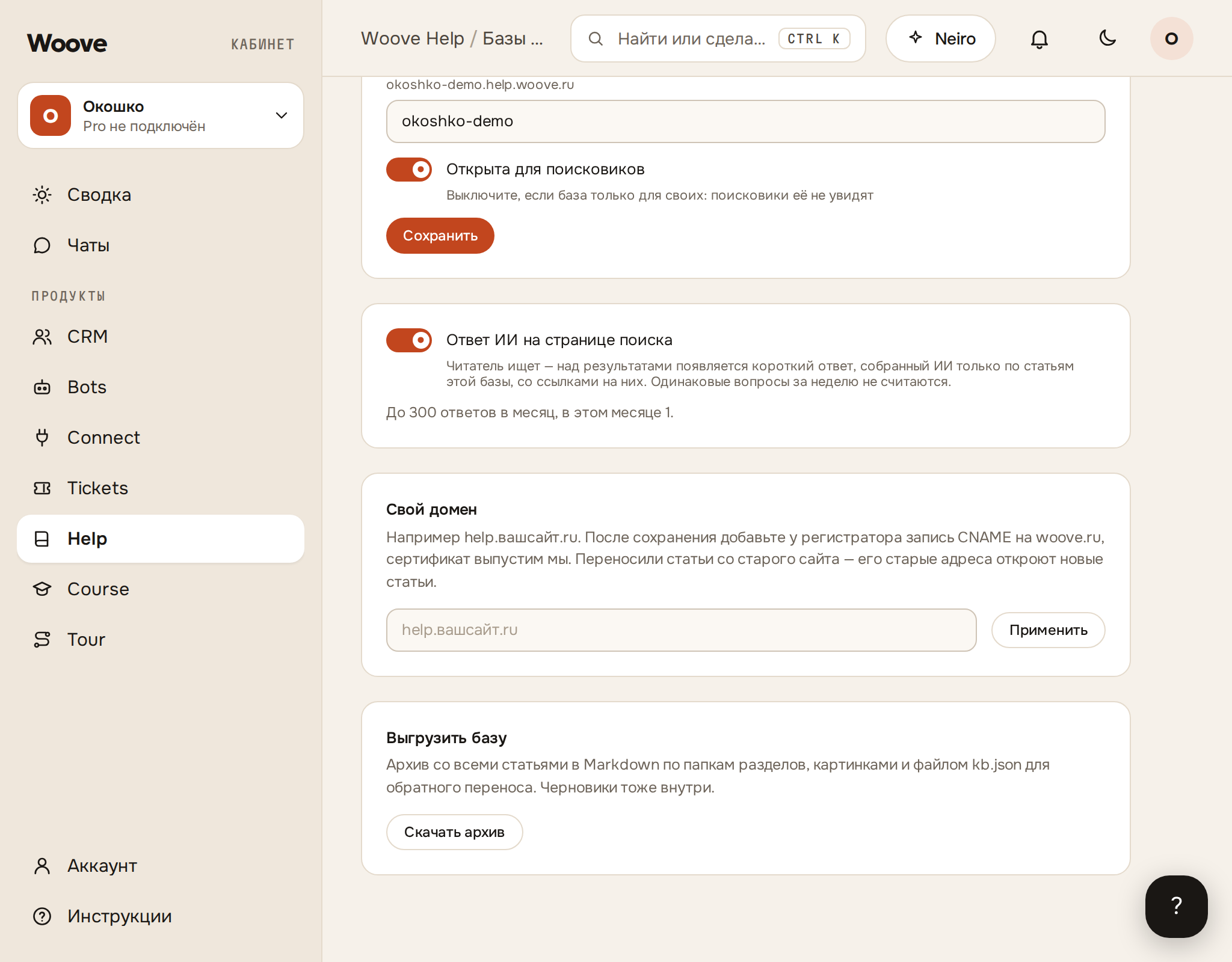Screen dimensions: 1232x962
Task: Click the Tour route icon
Action: [42, 640]
